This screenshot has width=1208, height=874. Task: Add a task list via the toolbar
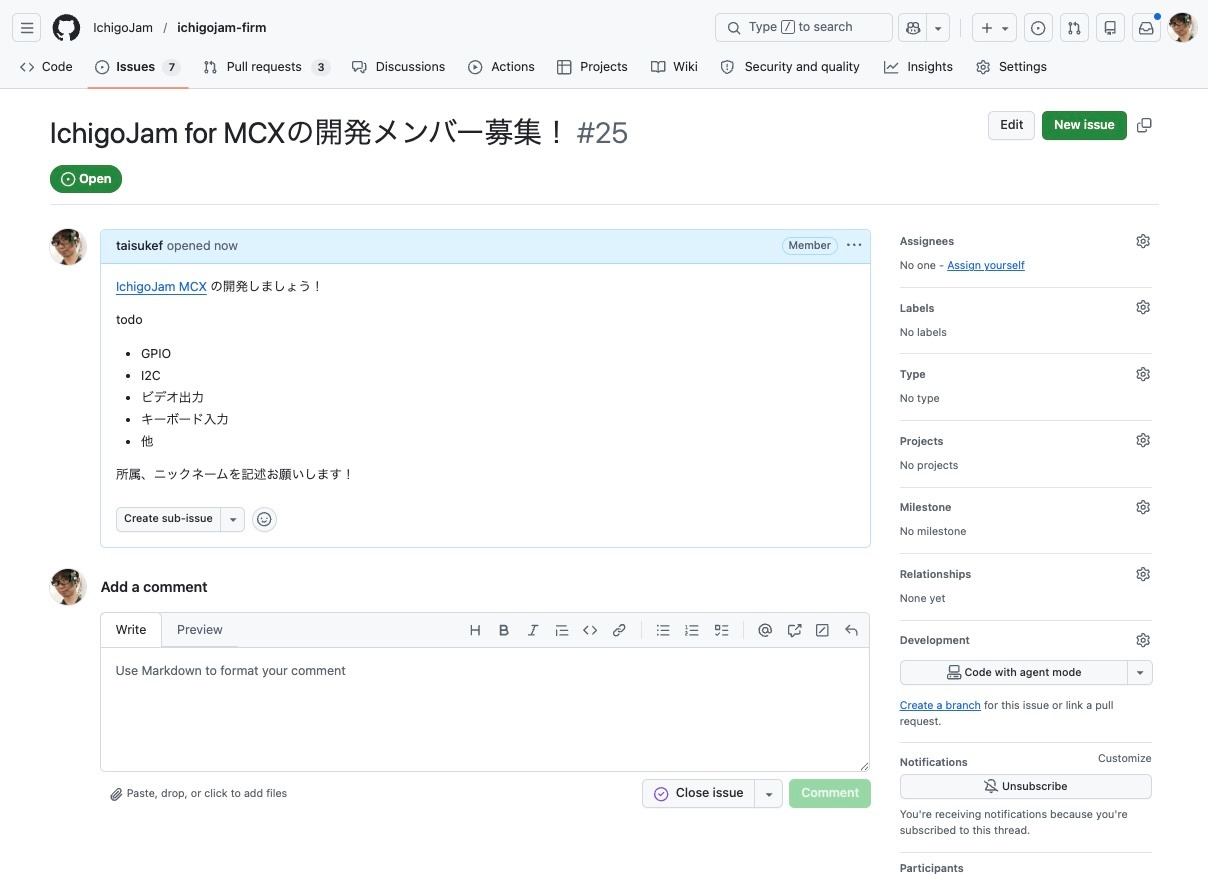click(721, 630)
